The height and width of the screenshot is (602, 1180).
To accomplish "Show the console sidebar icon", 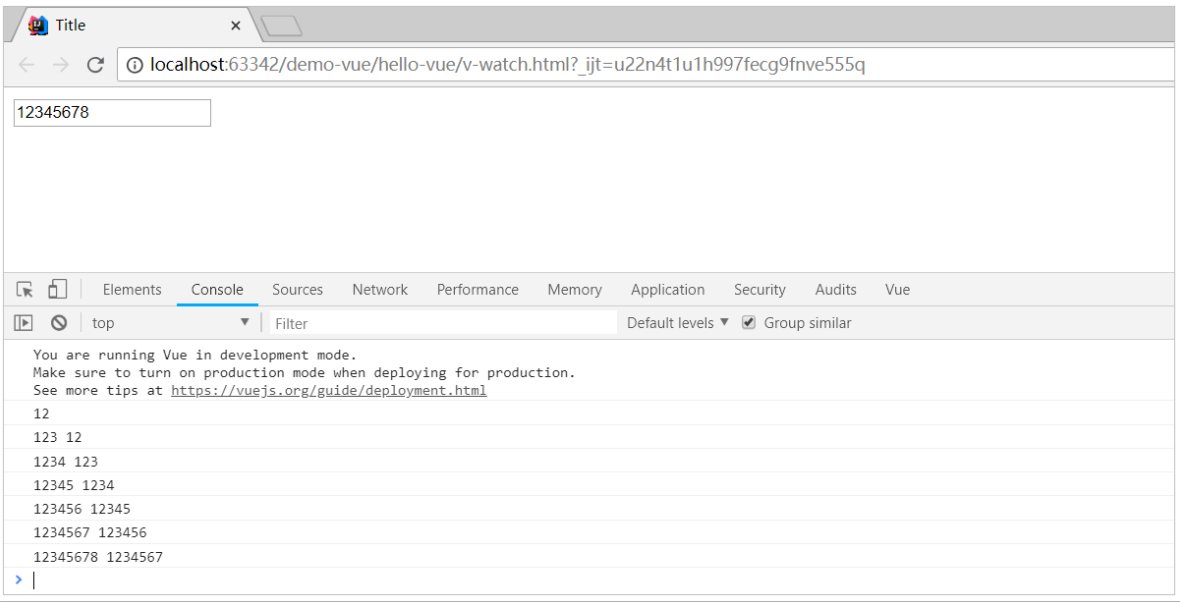I will click(x=23, y=323).
